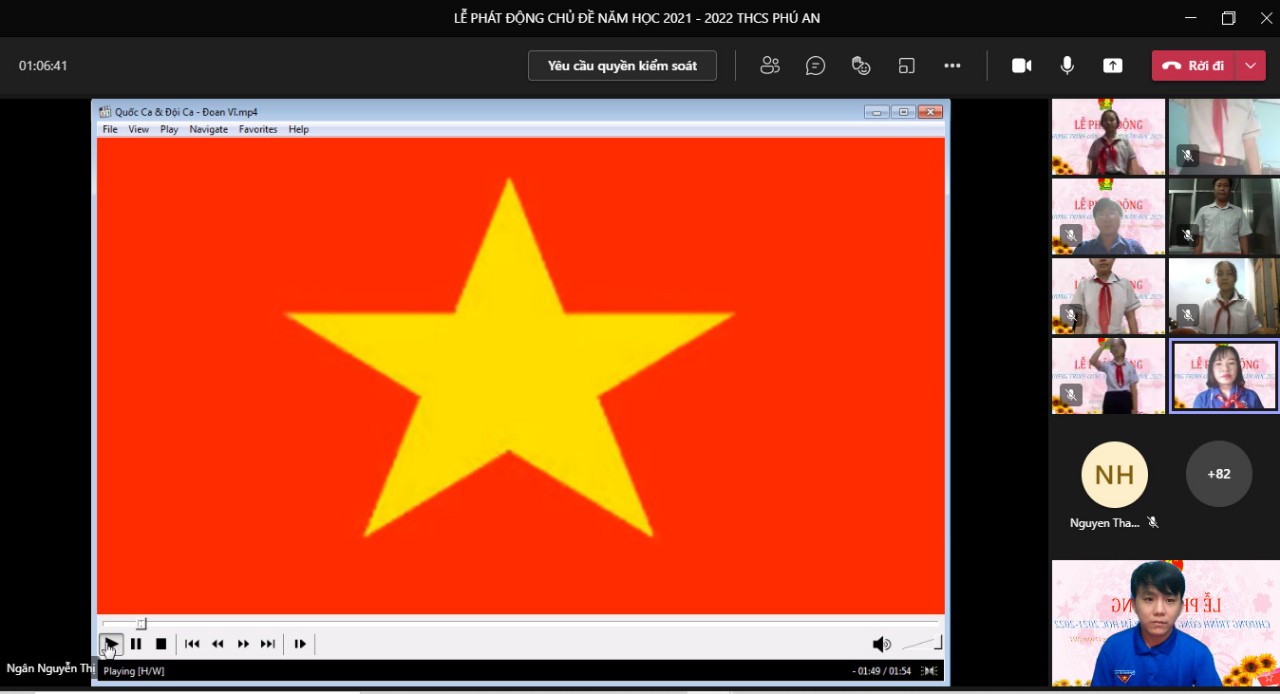Screen dimensions: 1280x694
Task: Select the NH participant avatar
Action: coord(1115,474)
